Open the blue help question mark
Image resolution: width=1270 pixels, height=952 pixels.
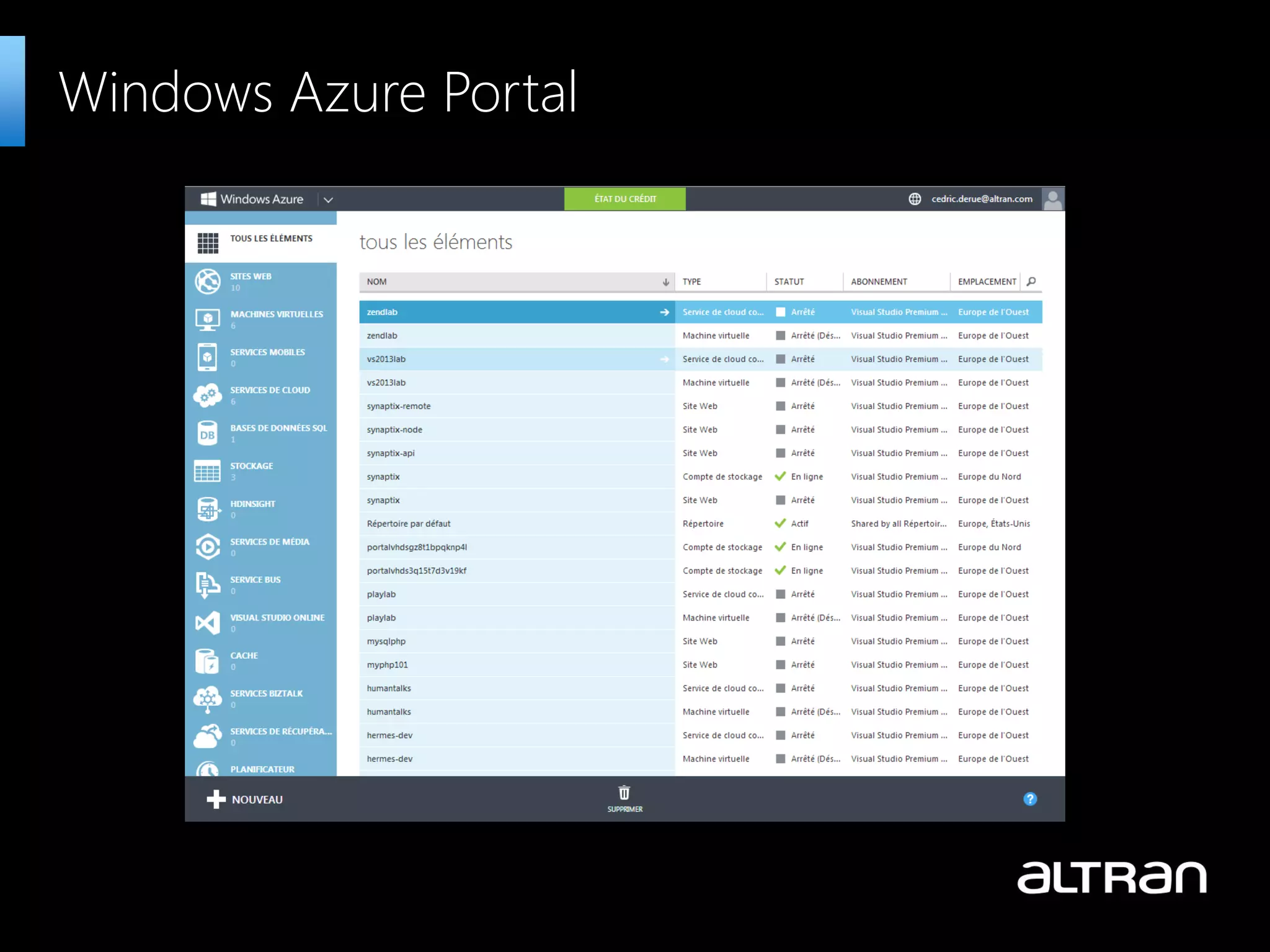pyautogui.click(x=1030, y=799)
